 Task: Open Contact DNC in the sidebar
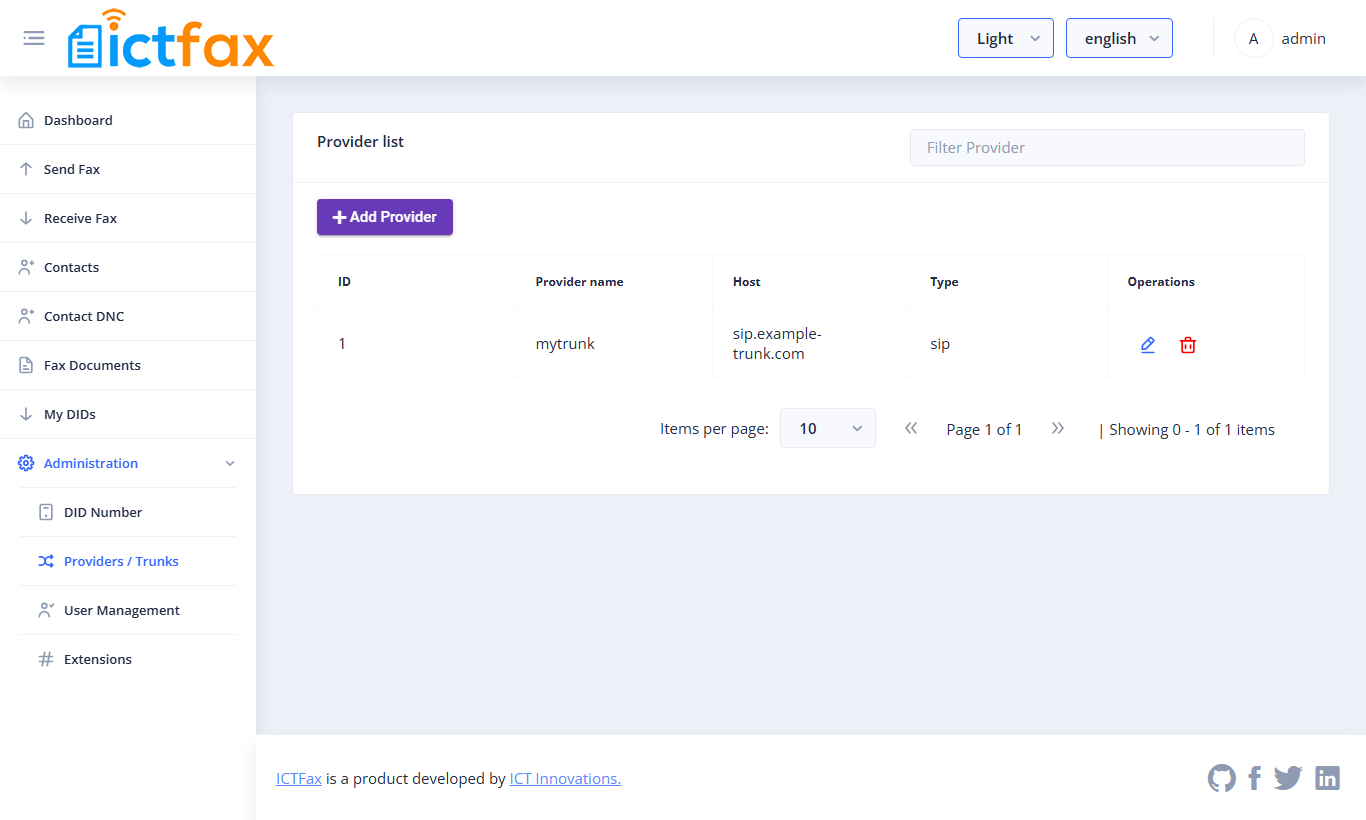point(128,316)
